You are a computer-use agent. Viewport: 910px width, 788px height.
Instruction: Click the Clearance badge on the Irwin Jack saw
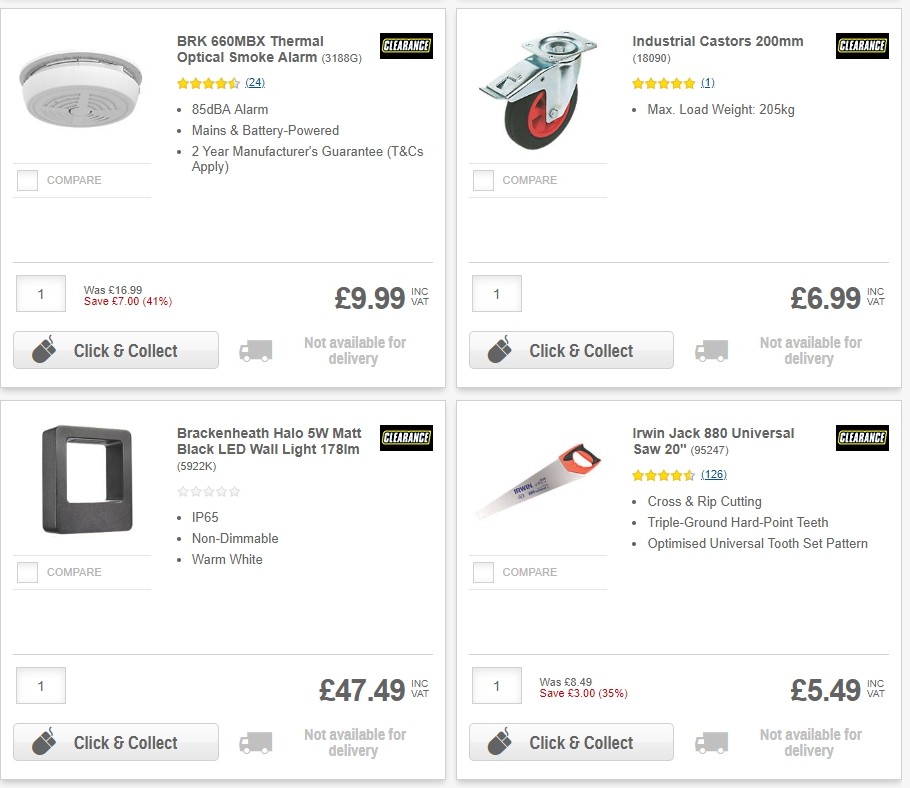click(862, 438)
